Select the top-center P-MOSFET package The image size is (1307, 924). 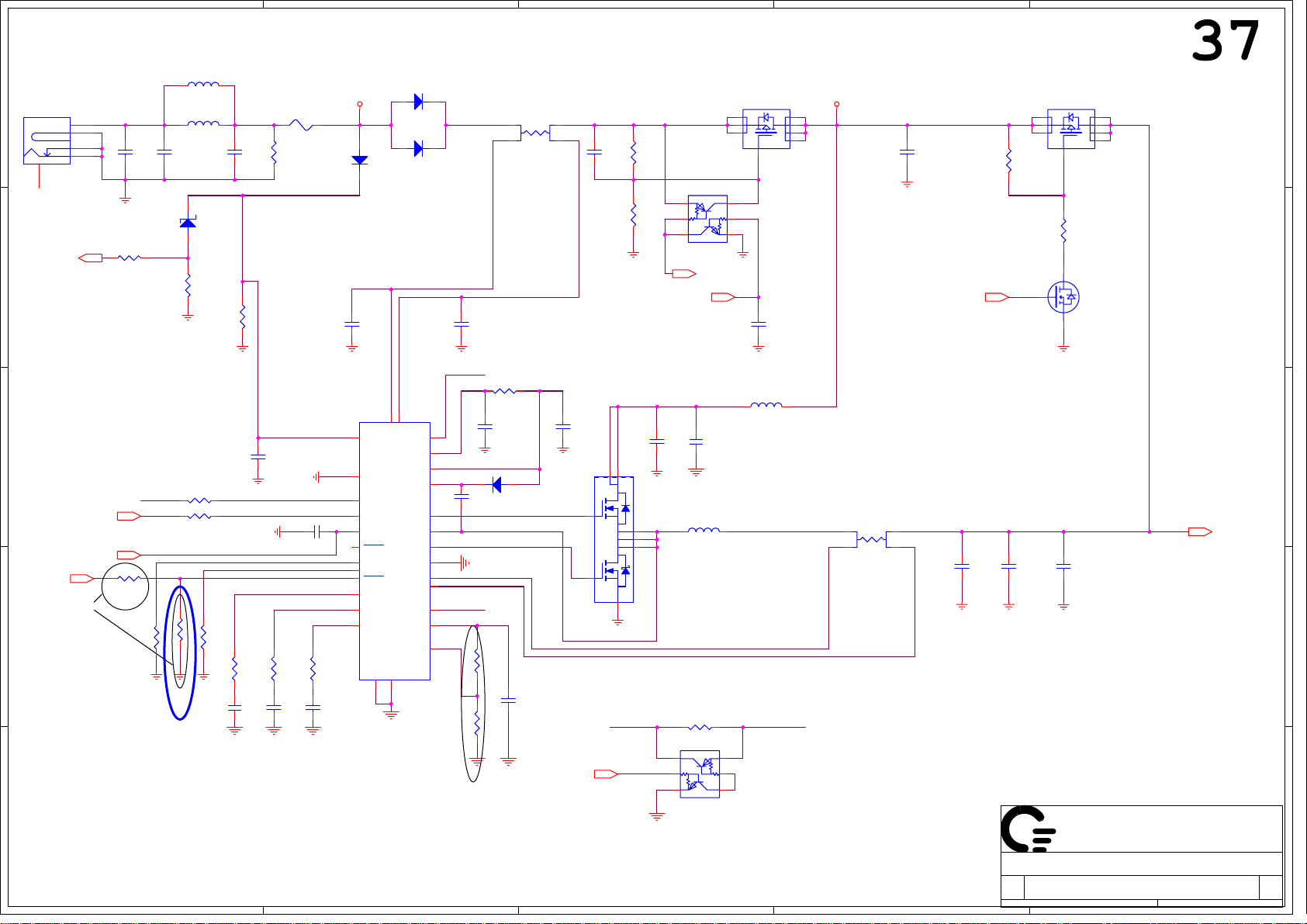tap(766, 128)
